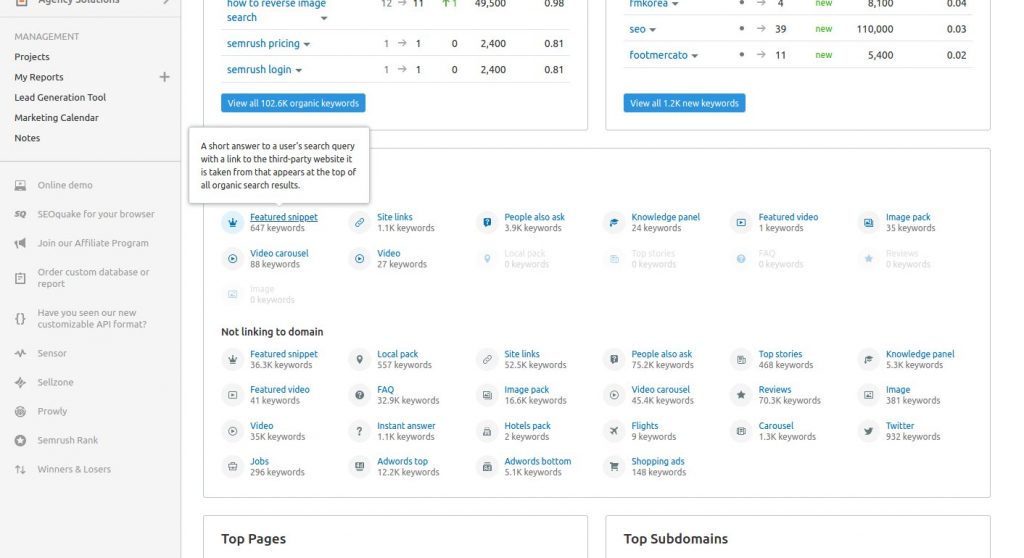Click the Semrush Rank star icon in sidebar

[20, 440]
